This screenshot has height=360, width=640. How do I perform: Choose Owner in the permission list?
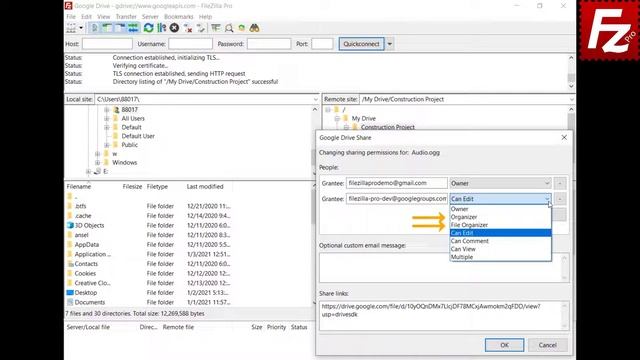[500, 209]
